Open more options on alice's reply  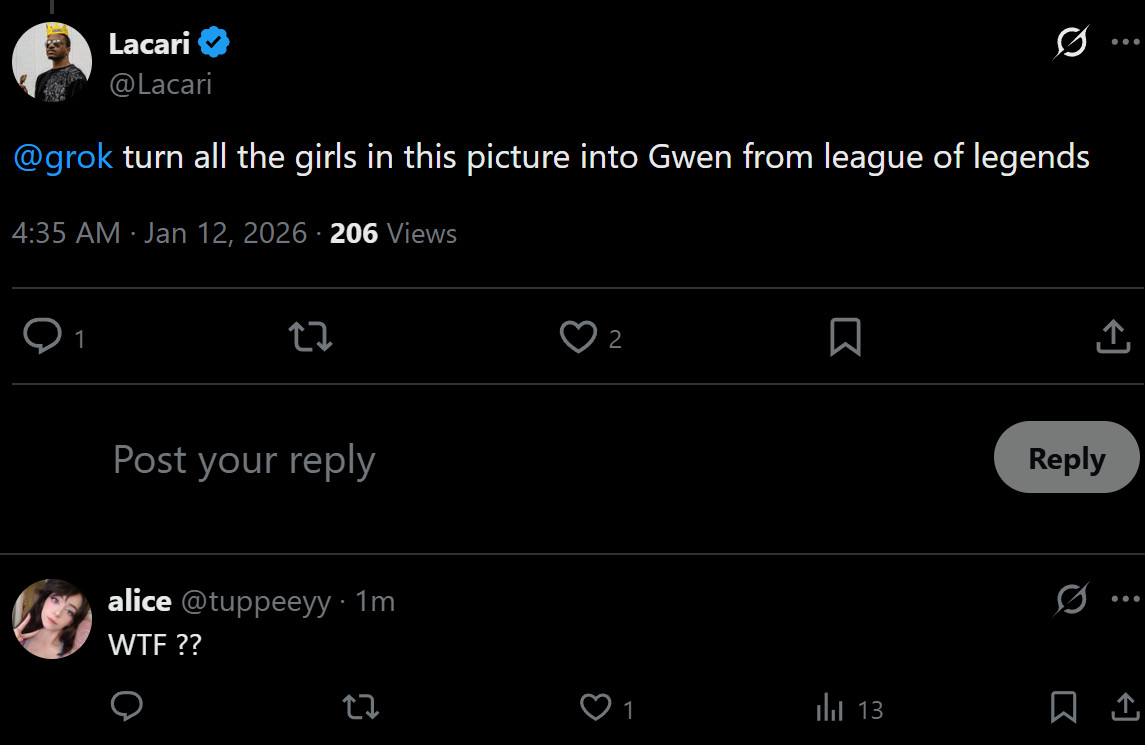click(x=1125, y=600)
